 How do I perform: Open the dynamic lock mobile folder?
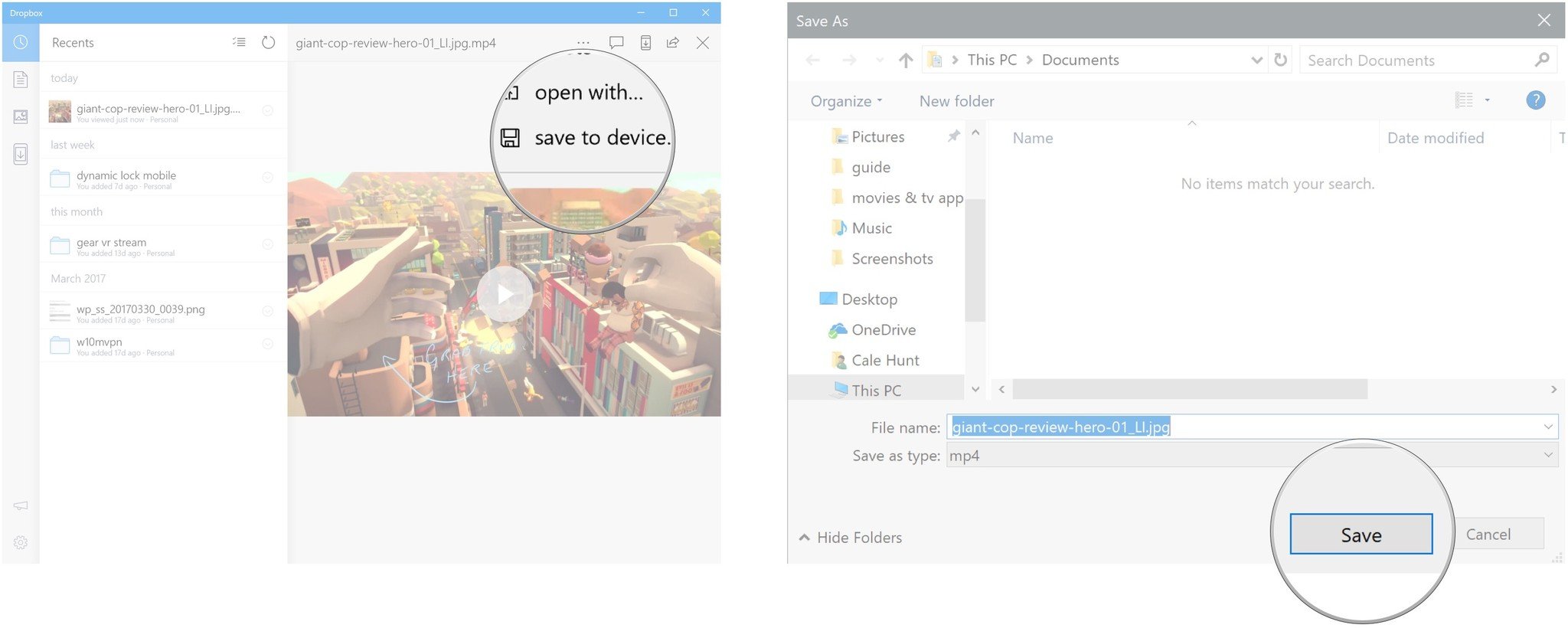(x=162, y=178)
